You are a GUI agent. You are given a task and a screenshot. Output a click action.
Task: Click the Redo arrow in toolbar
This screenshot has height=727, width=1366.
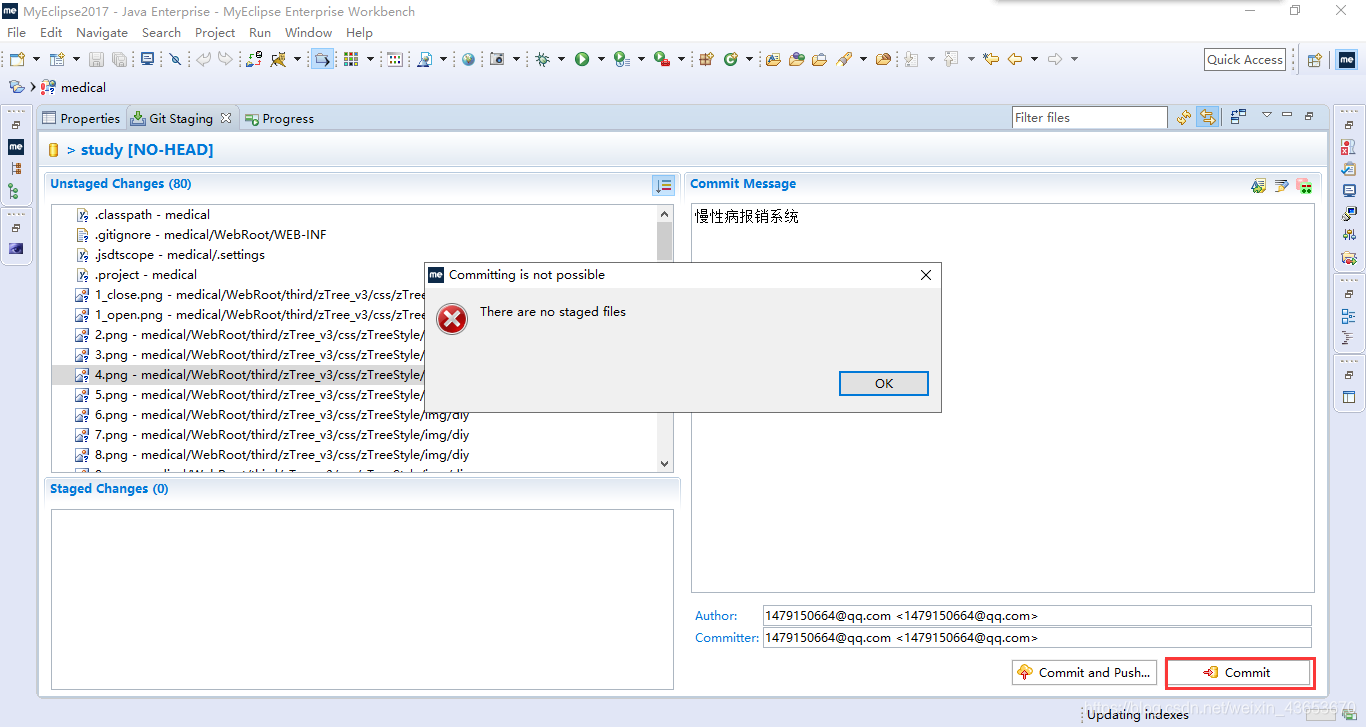tap(225, 60)
